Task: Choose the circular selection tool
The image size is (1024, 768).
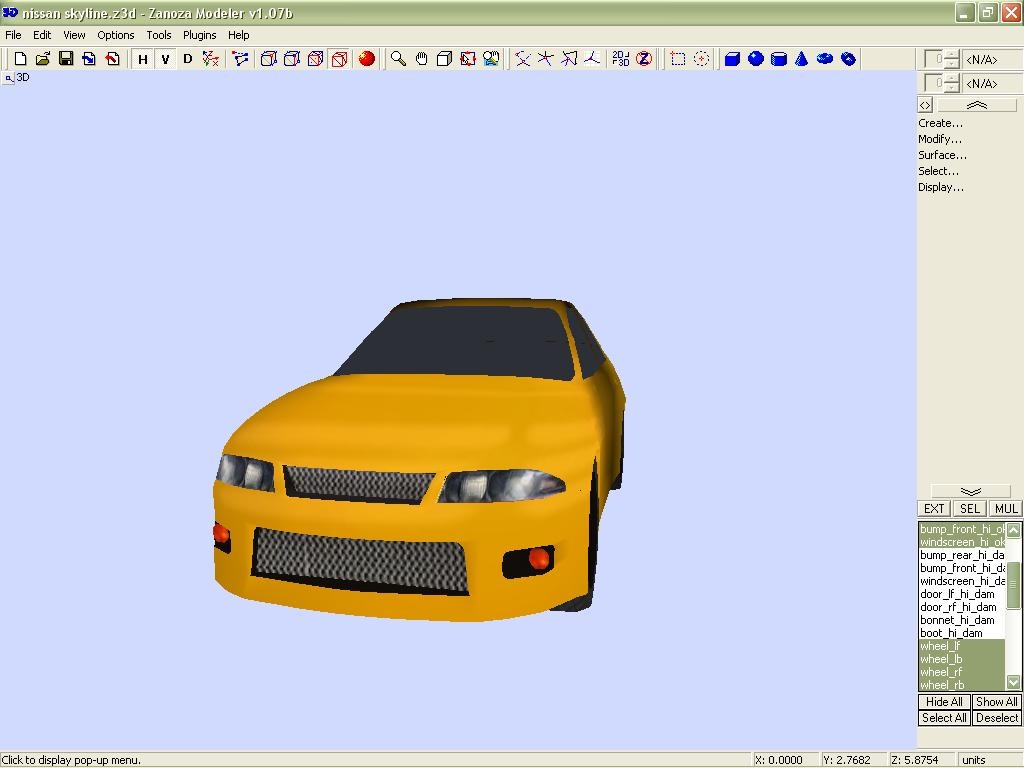Action: click(x=701, y=59)
